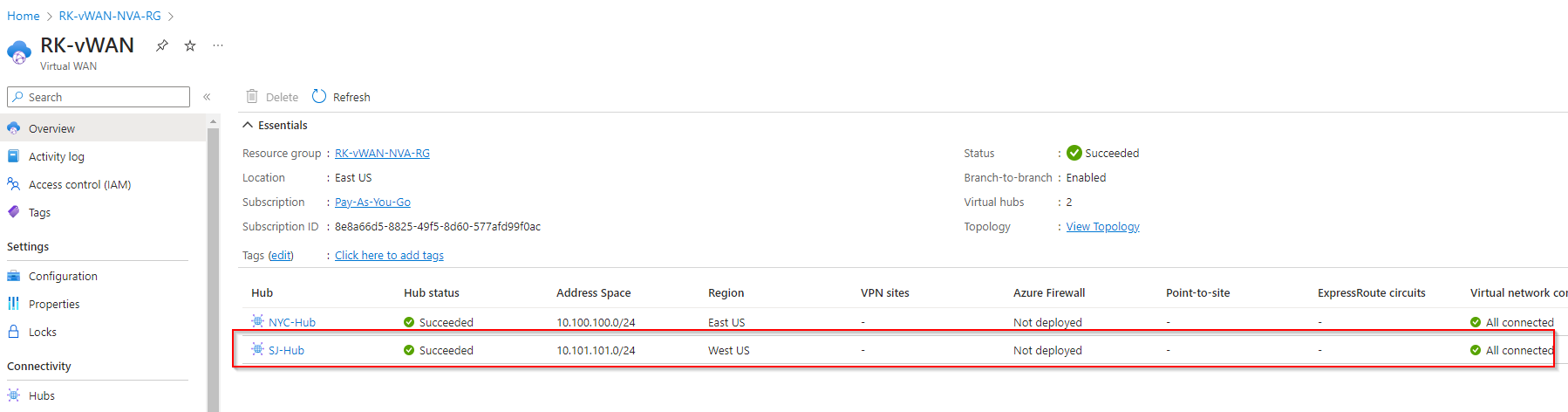The image size is (1568, 412).
Task: Click the Overview cloud icon in sidebar
Action: pyautogui.click(x=14, y=128)
